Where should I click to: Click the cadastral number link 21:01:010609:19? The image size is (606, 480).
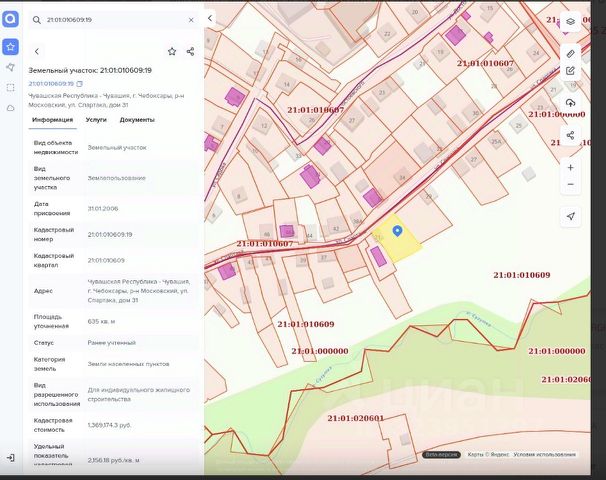point(50,84)
